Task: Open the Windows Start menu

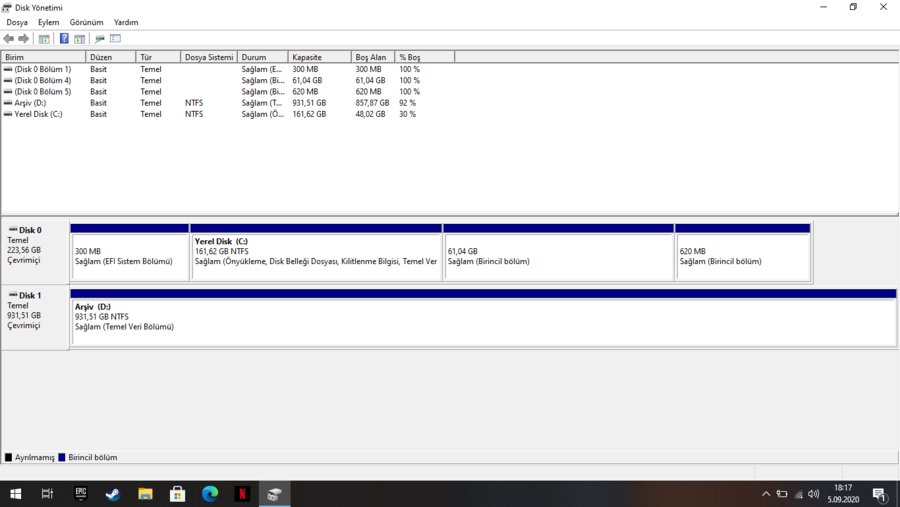Action: click(15, 494)
